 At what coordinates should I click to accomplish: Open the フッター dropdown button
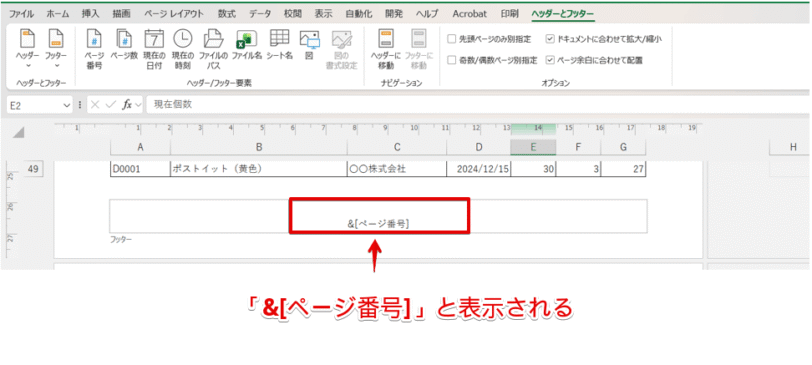pos(55,50)
